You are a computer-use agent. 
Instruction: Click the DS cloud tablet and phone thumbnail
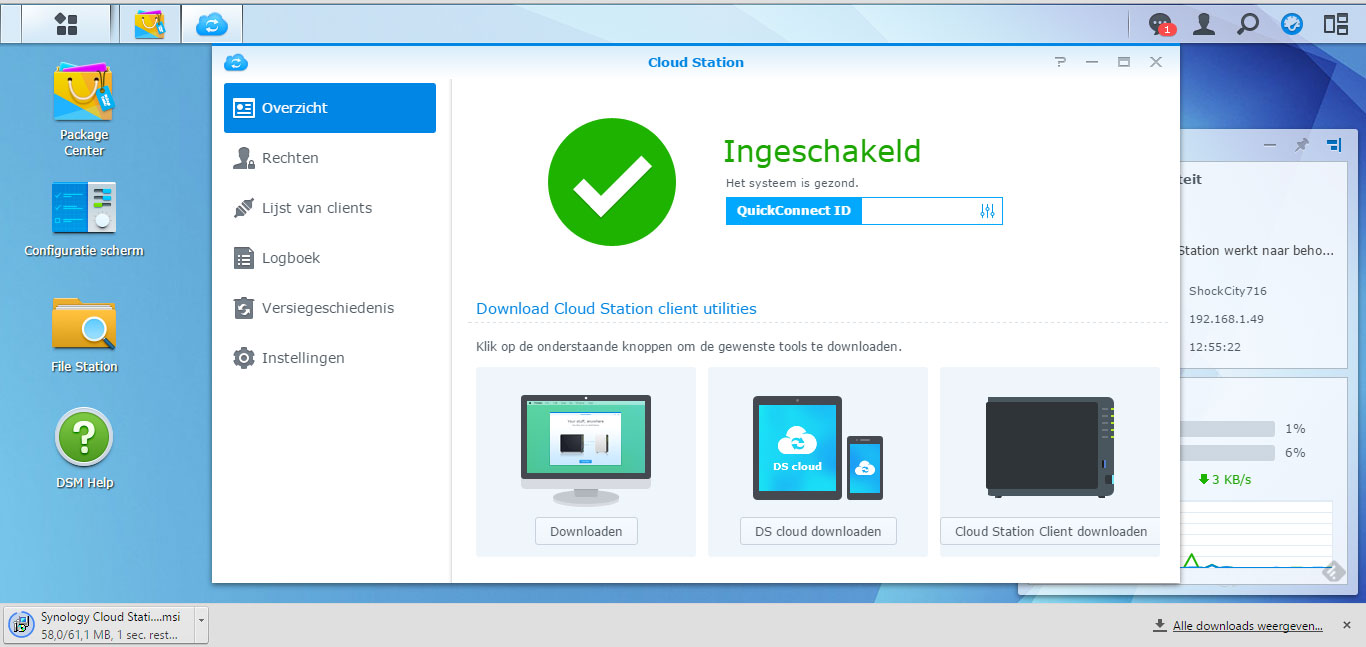[x=818, y=448]
